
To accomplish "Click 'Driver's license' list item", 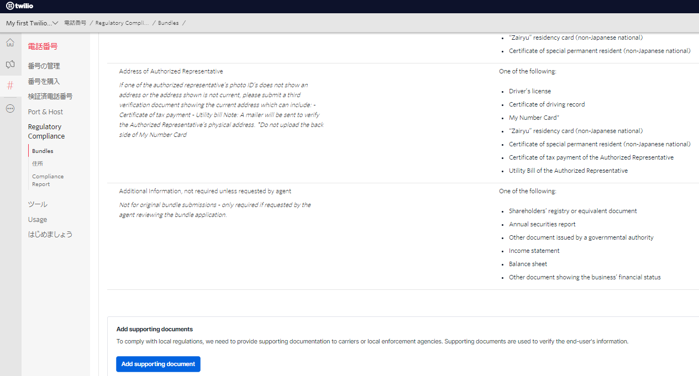I will point(530,91).
